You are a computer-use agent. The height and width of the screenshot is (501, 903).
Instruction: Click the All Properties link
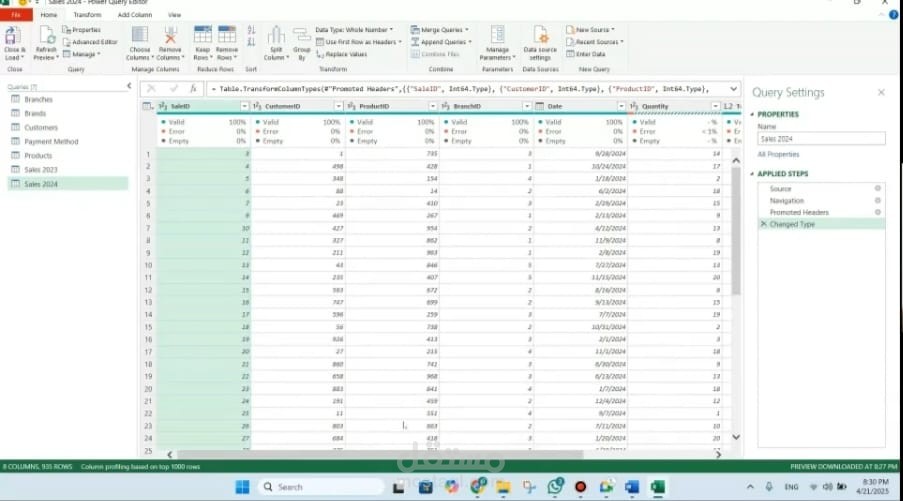(779, 154)
